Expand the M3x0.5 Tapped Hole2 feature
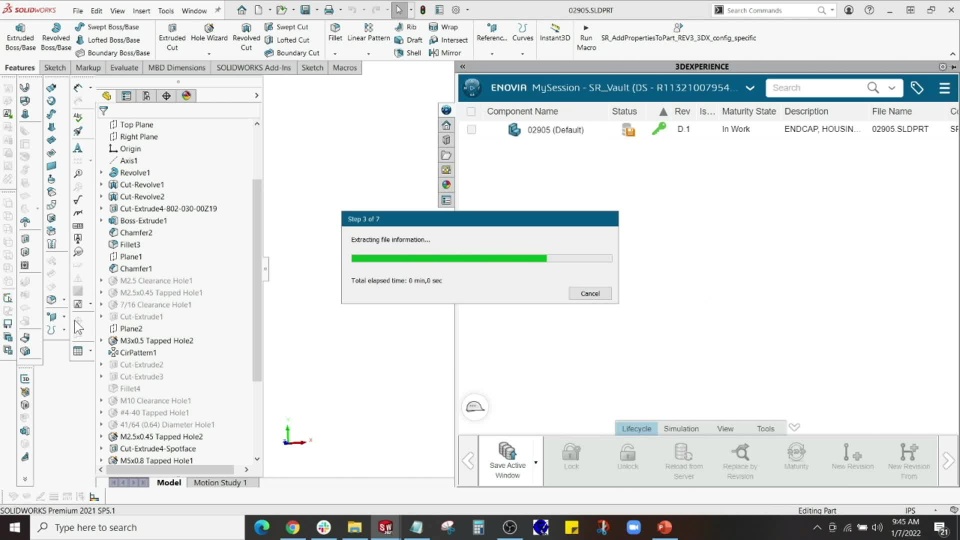The image size is (960, 540). tap(102, 340)
